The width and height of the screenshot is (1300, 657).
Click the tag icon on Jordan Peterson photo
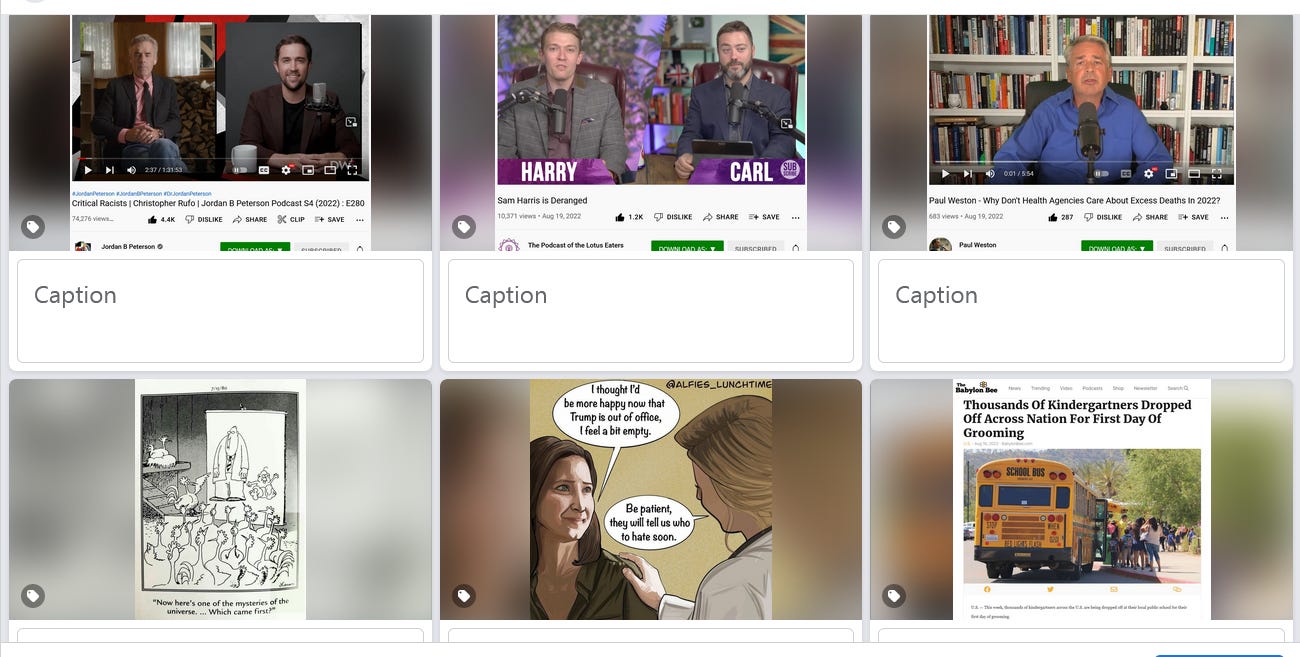(x=33, y=227)
